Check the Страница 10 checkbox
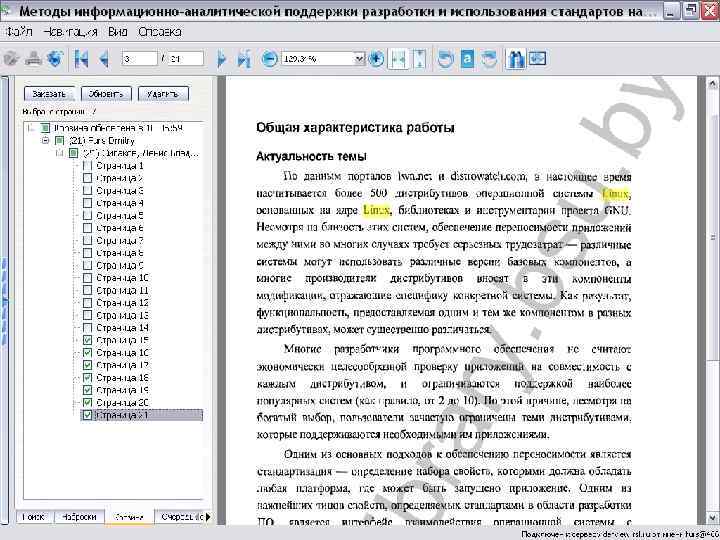This screenshot has width=720, height=540. tap(87, 278)
